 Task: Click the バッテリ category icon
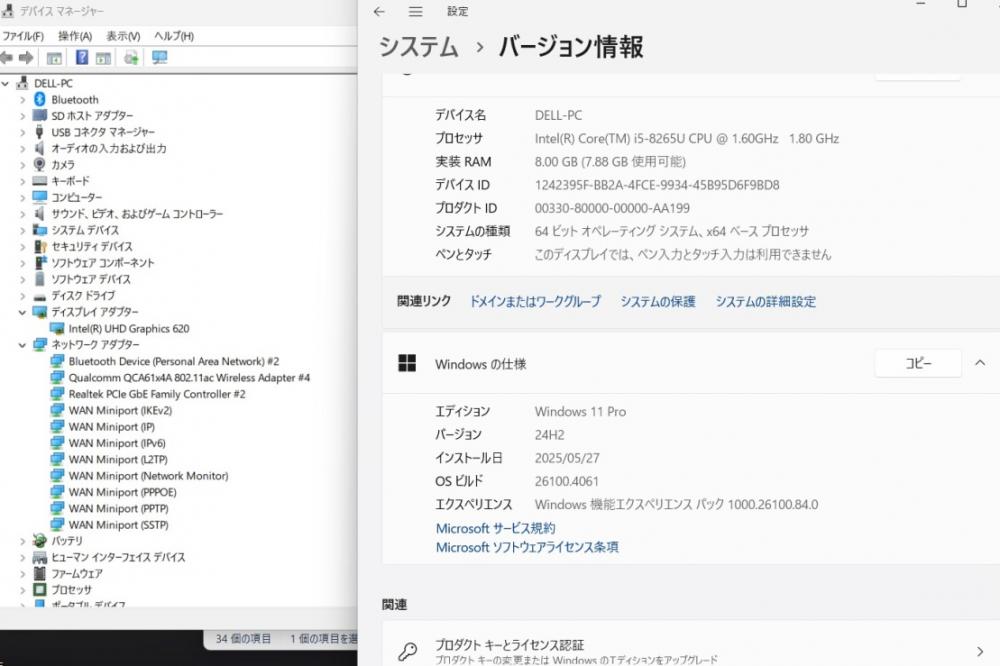40,541
